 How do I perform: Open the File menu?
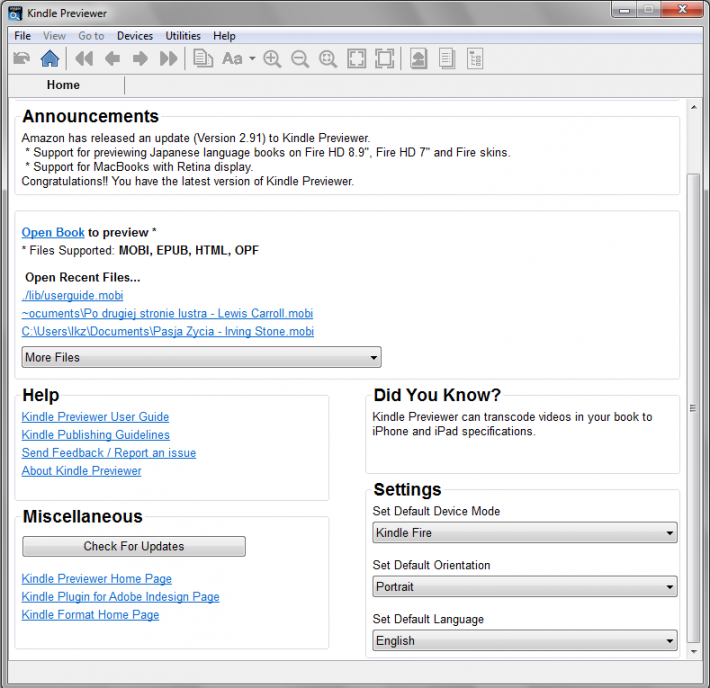pos(23,36)
